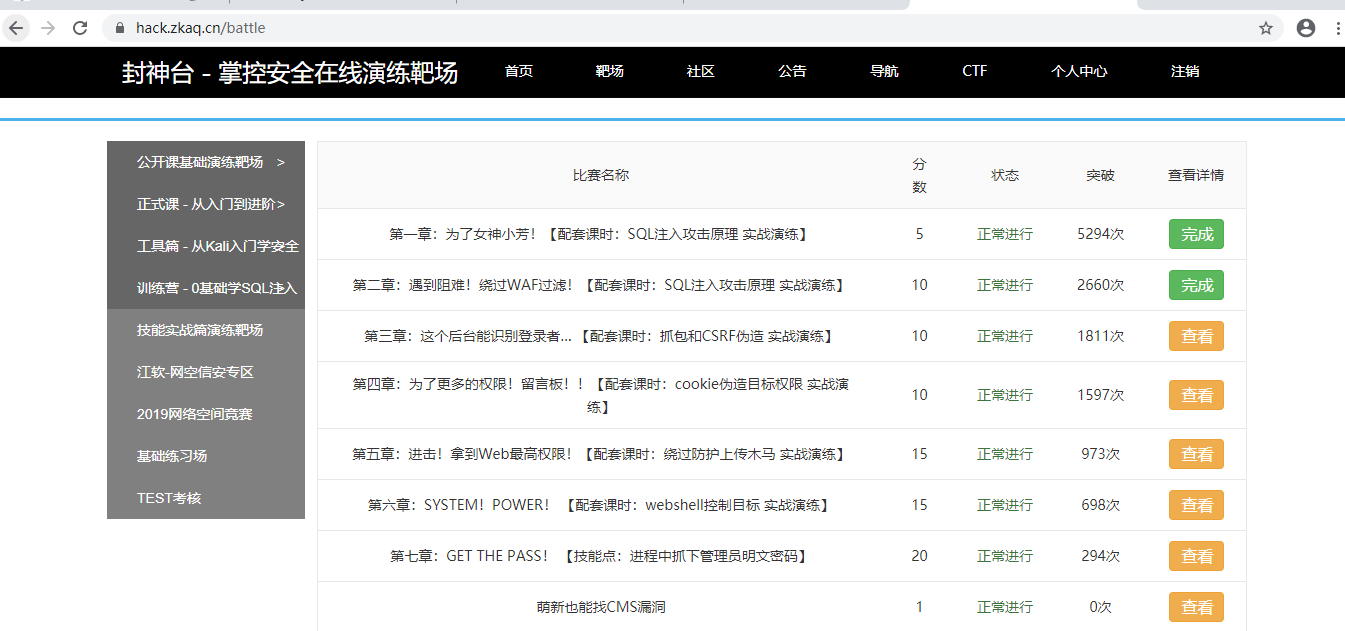Expand 正式课 - 从入门到进阶 sidebar item

point(210,204)
